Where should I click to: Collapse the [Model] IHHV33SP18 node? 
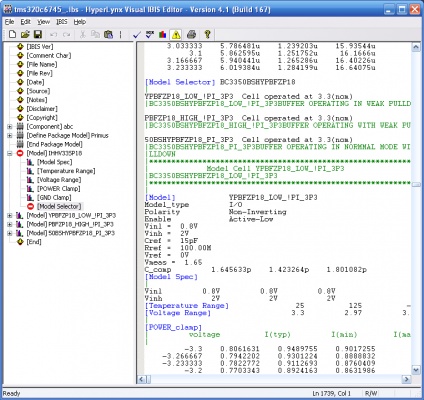point(10,153)
